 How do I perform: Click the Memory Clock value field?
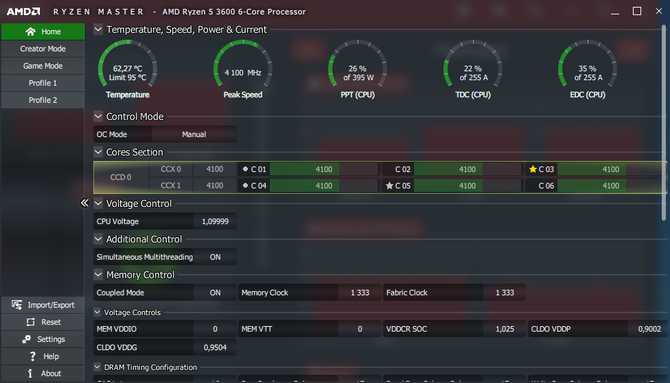click(360, 293)
